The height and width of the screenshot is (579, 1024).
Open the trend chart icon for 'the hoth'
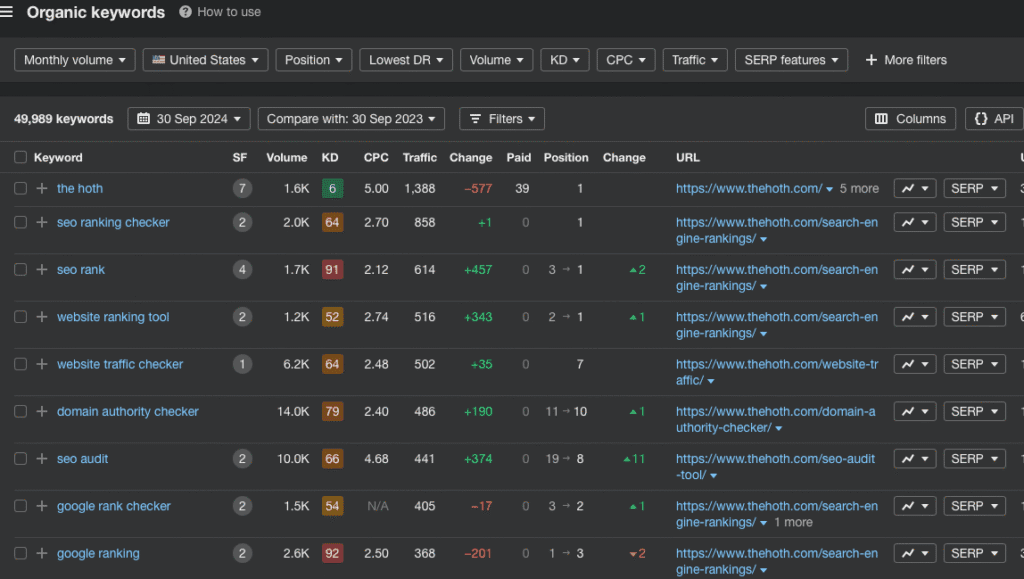[x=914, y=189]
